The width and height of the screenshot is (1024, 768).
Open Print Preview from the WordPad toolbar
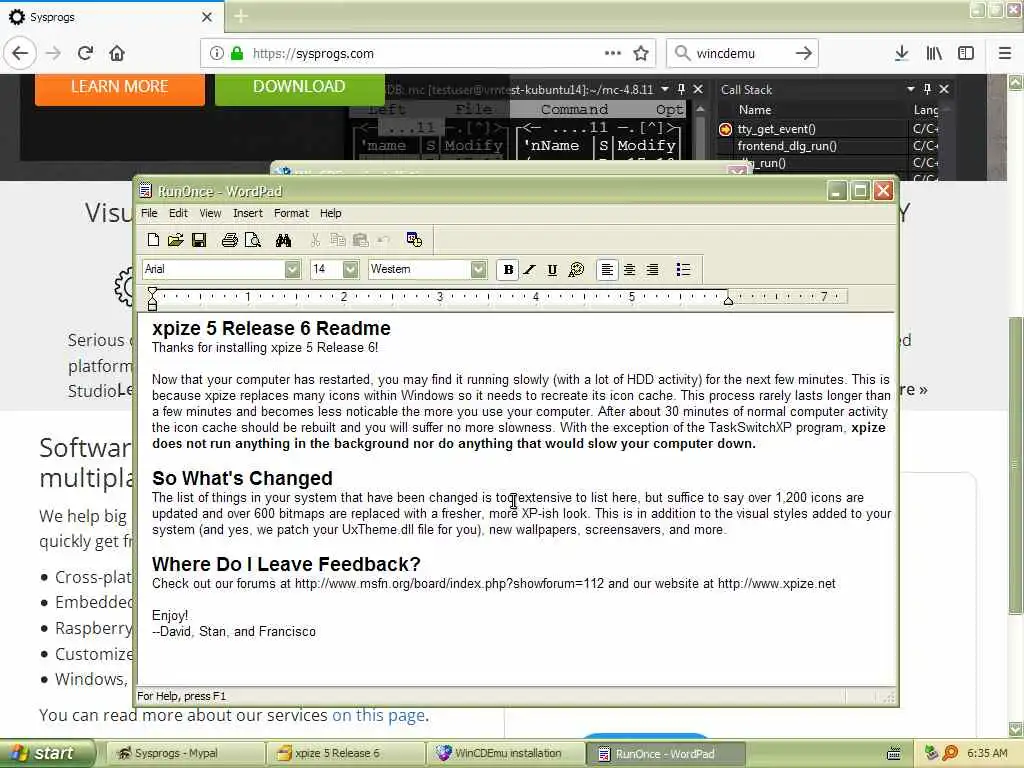(253, 240)
